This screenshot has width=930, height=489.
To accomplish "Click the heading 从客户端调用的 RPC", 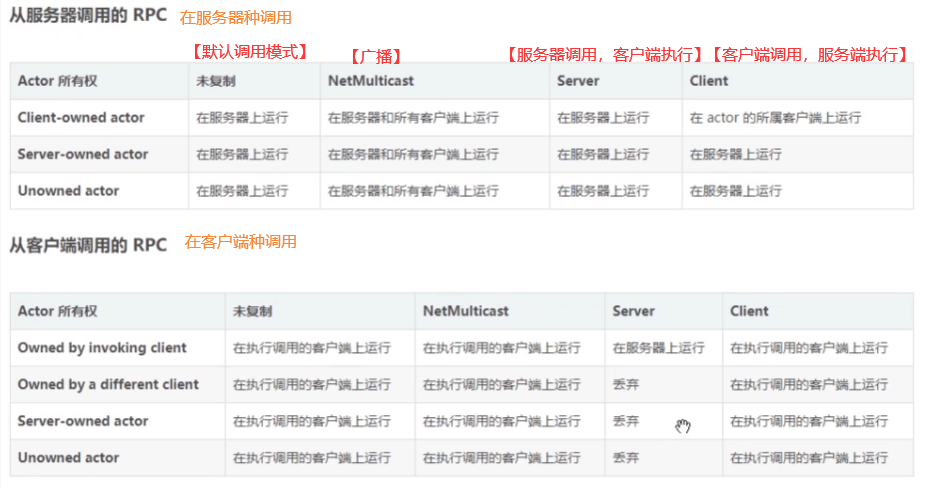I will [x=88, y=245].
